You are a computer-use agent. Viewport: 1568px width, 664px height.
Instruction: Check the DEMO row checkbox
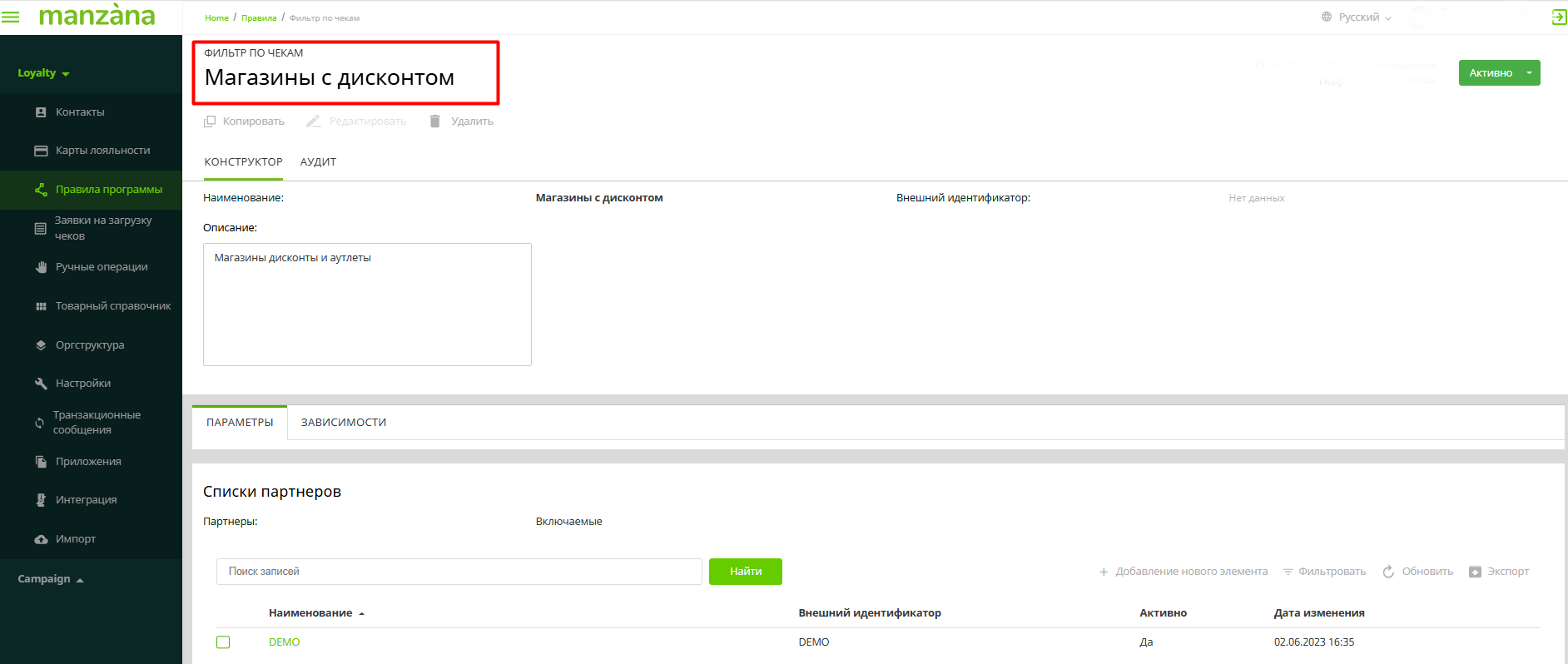click(223, 642)
